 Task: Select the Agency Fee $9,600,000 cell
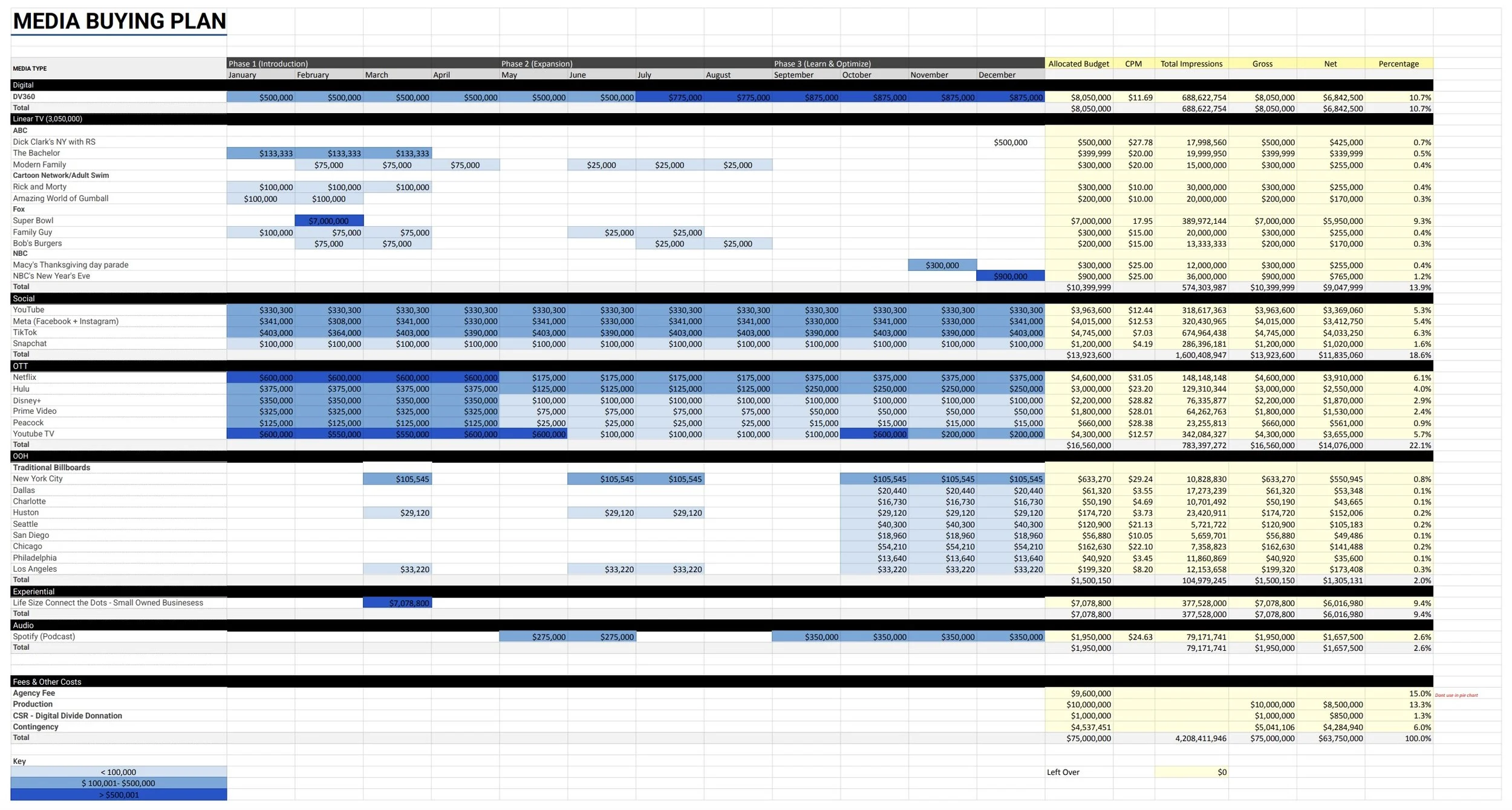click(1078, 694)
